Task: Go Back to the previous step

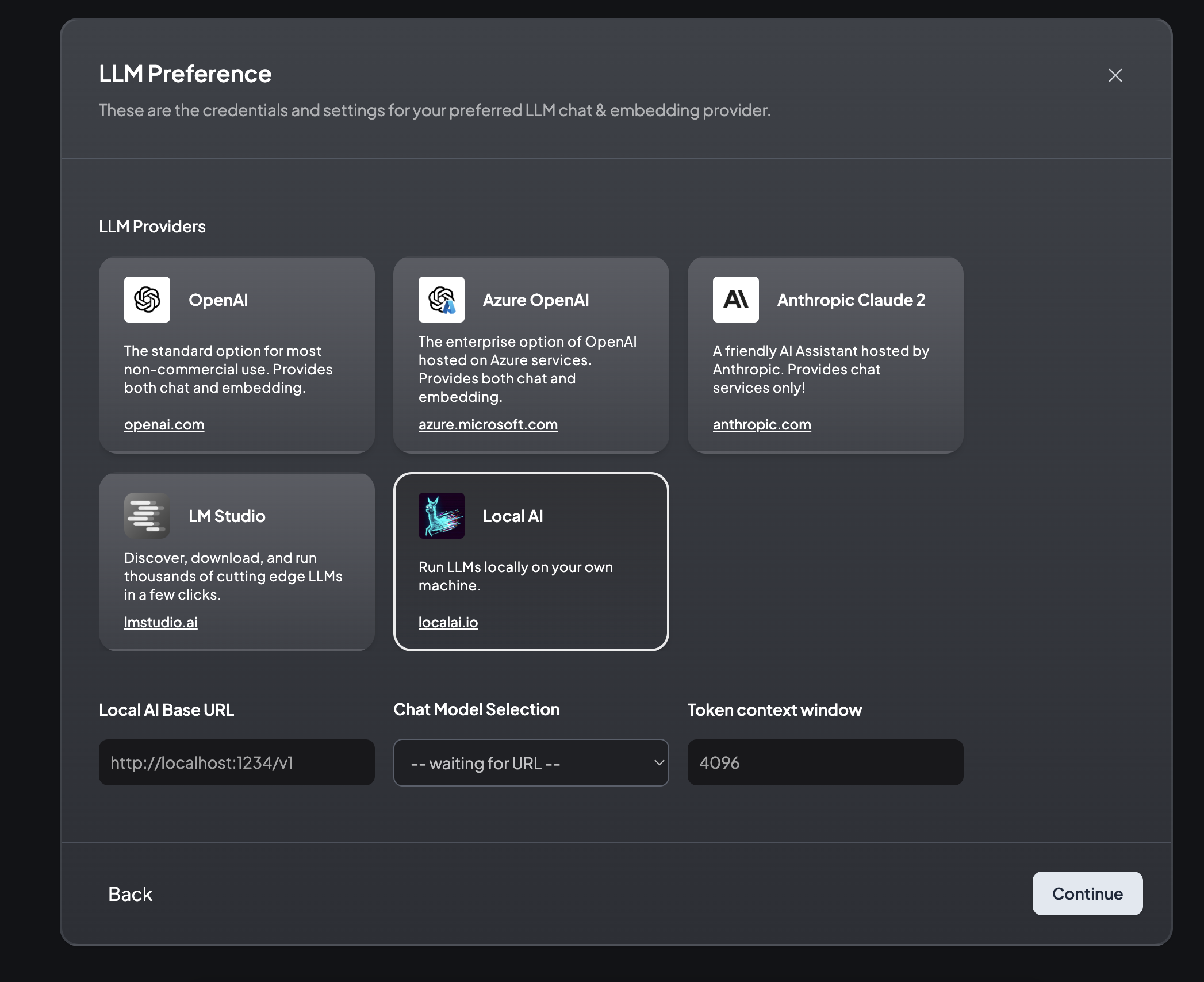Action: 131,894
